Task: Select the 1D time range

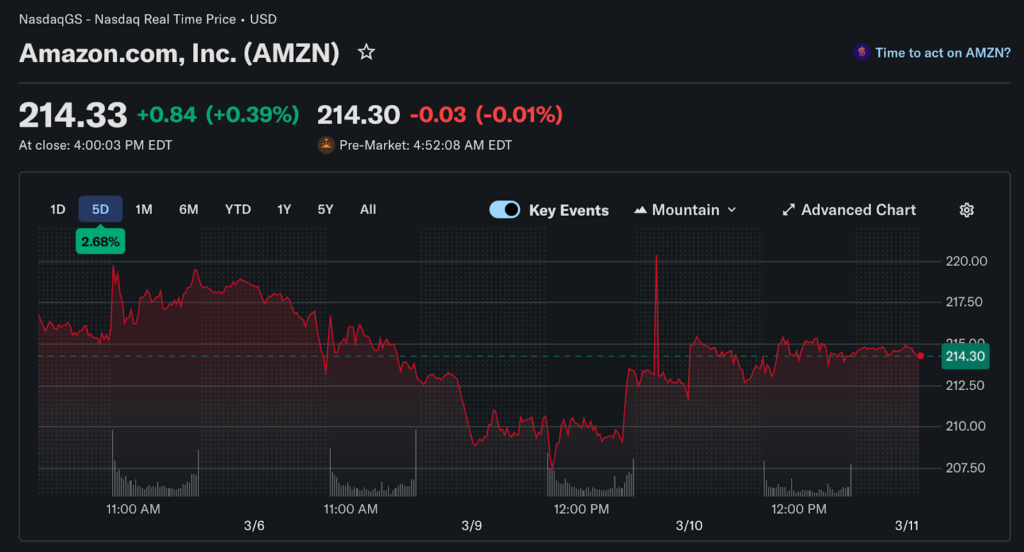Action: click(58, 210)
